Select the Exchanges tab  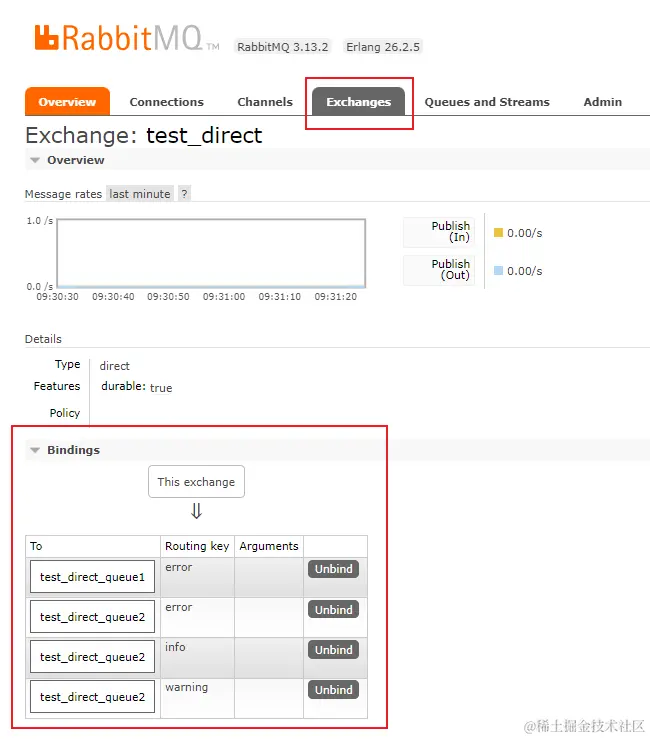point(359,101)
